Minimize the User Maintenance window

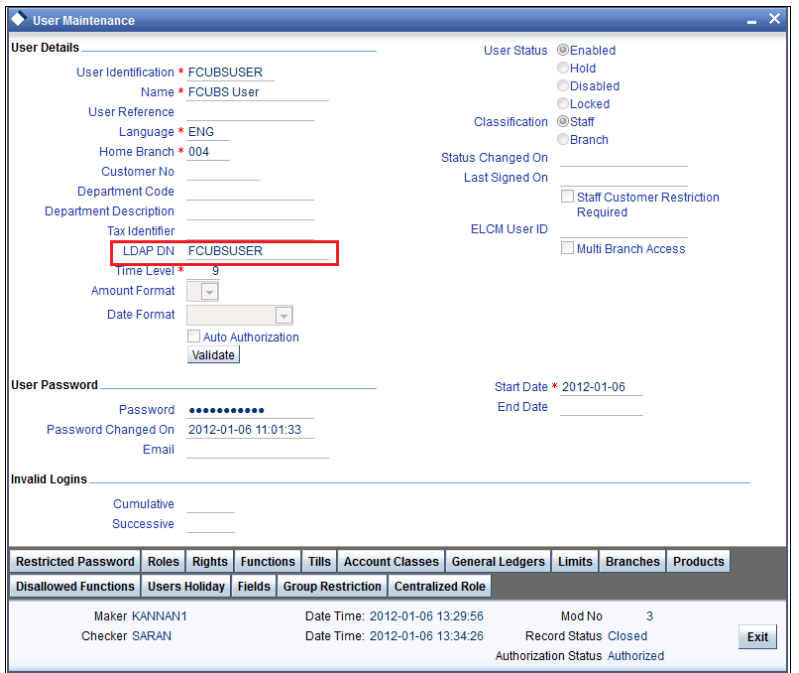click(752, 21)
